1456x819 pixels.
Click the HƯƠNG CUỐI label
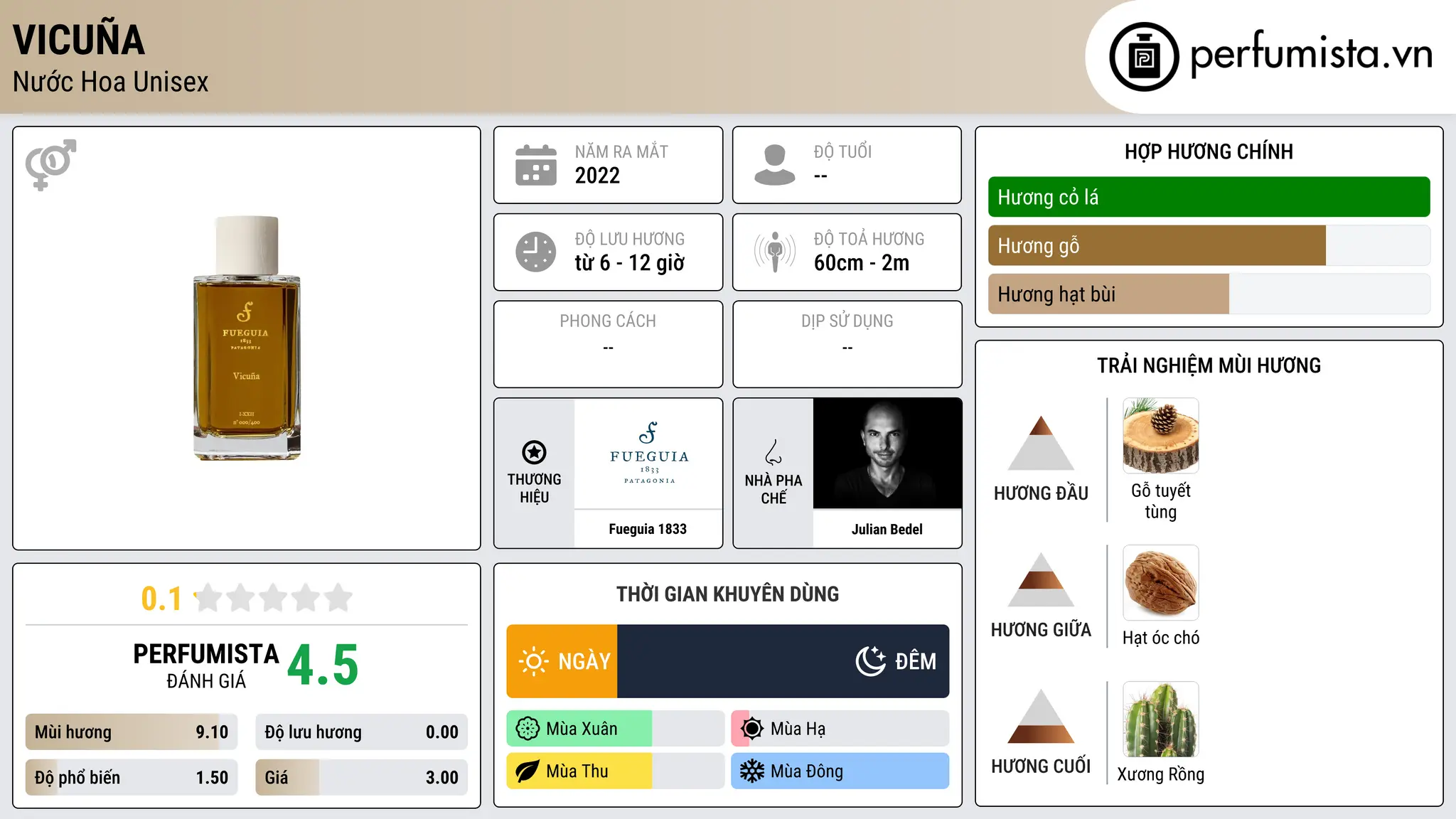[x=1041, y=766]
